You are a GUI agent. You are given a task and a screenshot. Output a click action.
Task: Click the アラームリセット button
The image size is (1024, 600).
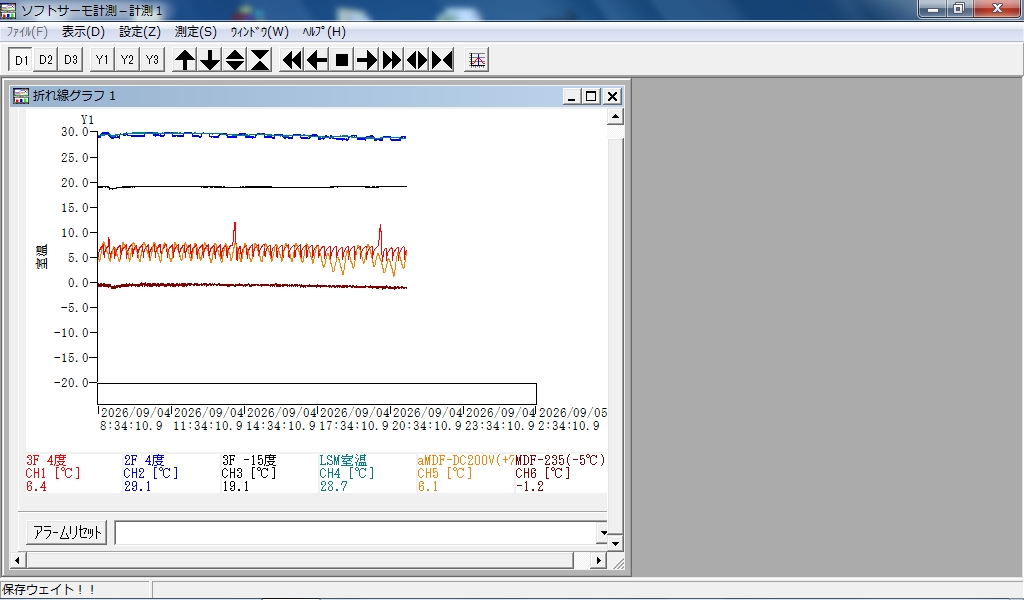pos(67,532)
